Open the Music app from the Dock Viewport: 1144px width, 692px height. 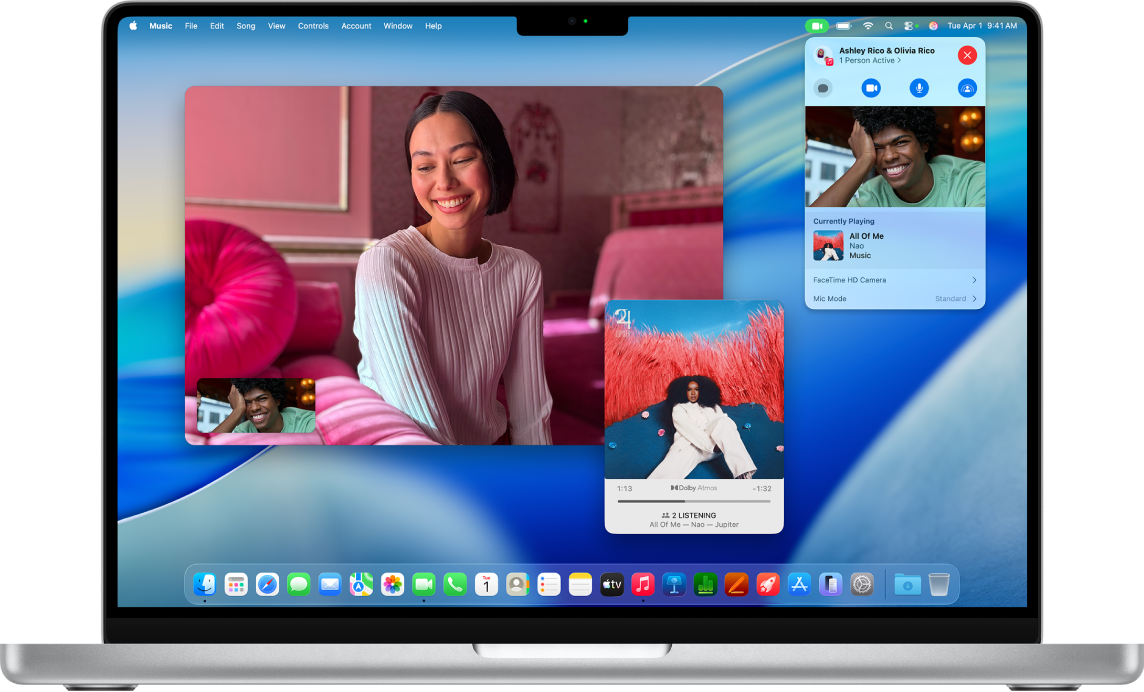point(642,584)
